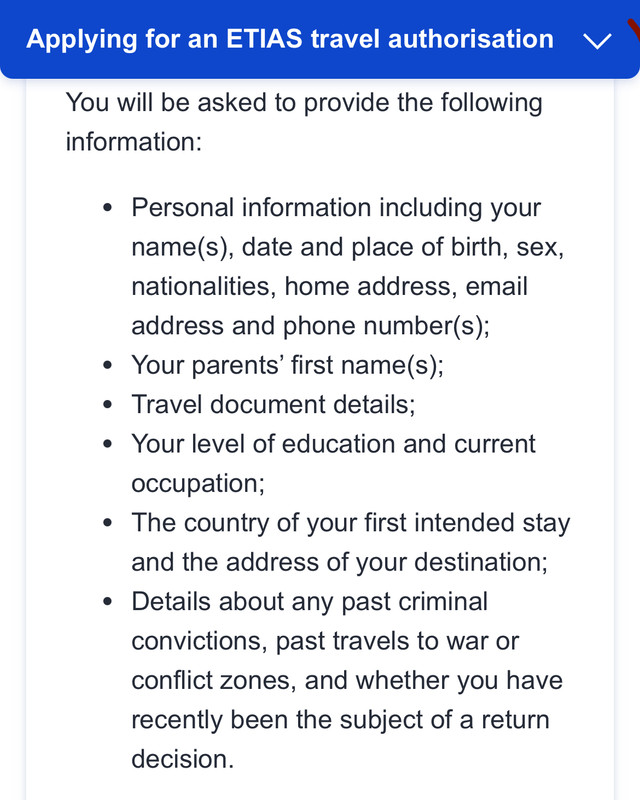Click the word 'information:' ending the intro sentence

pyautogui.click(x=134, y=142)
